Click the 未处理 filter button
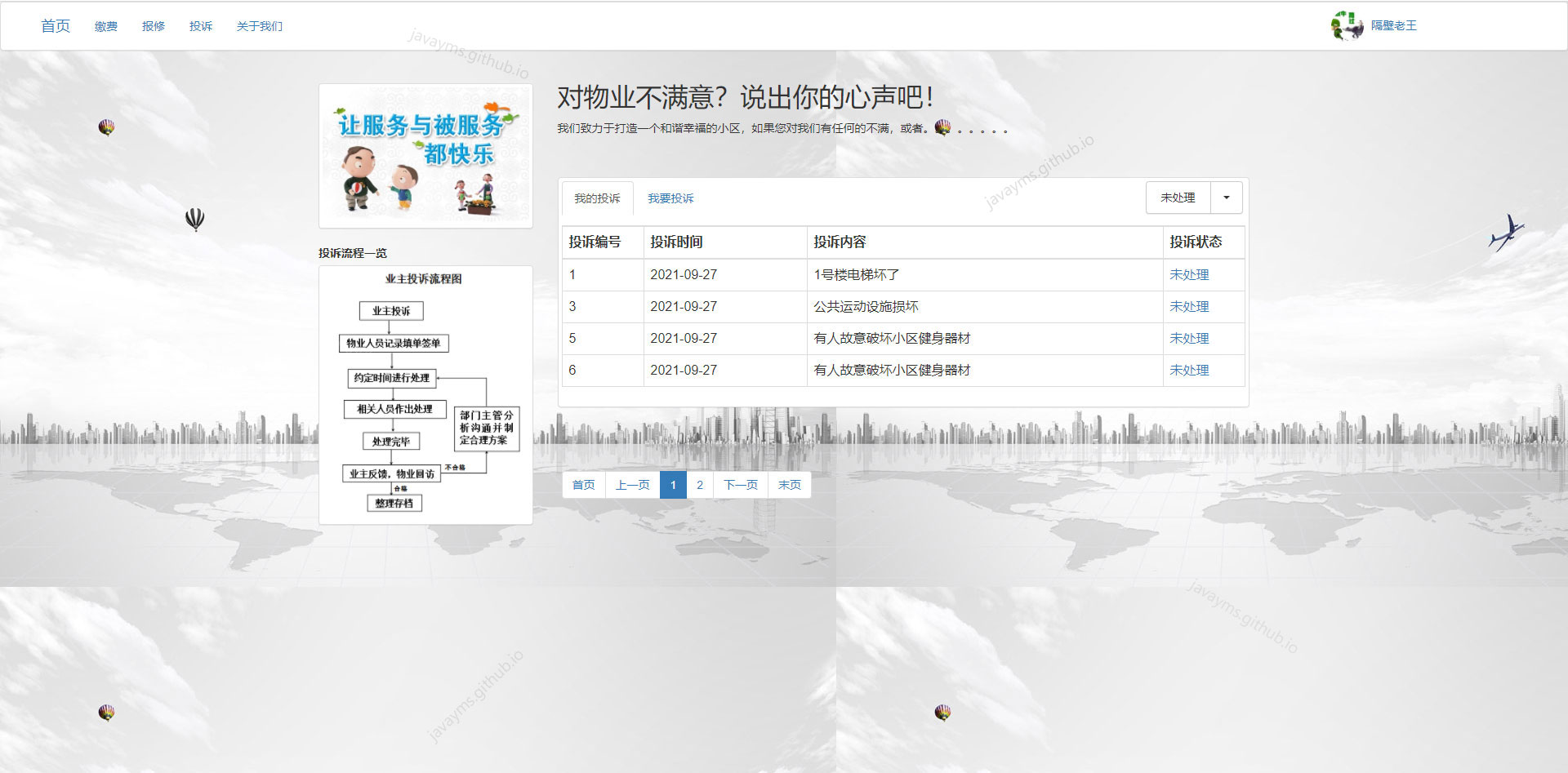1568x773 pixels. coord(1178,198)
